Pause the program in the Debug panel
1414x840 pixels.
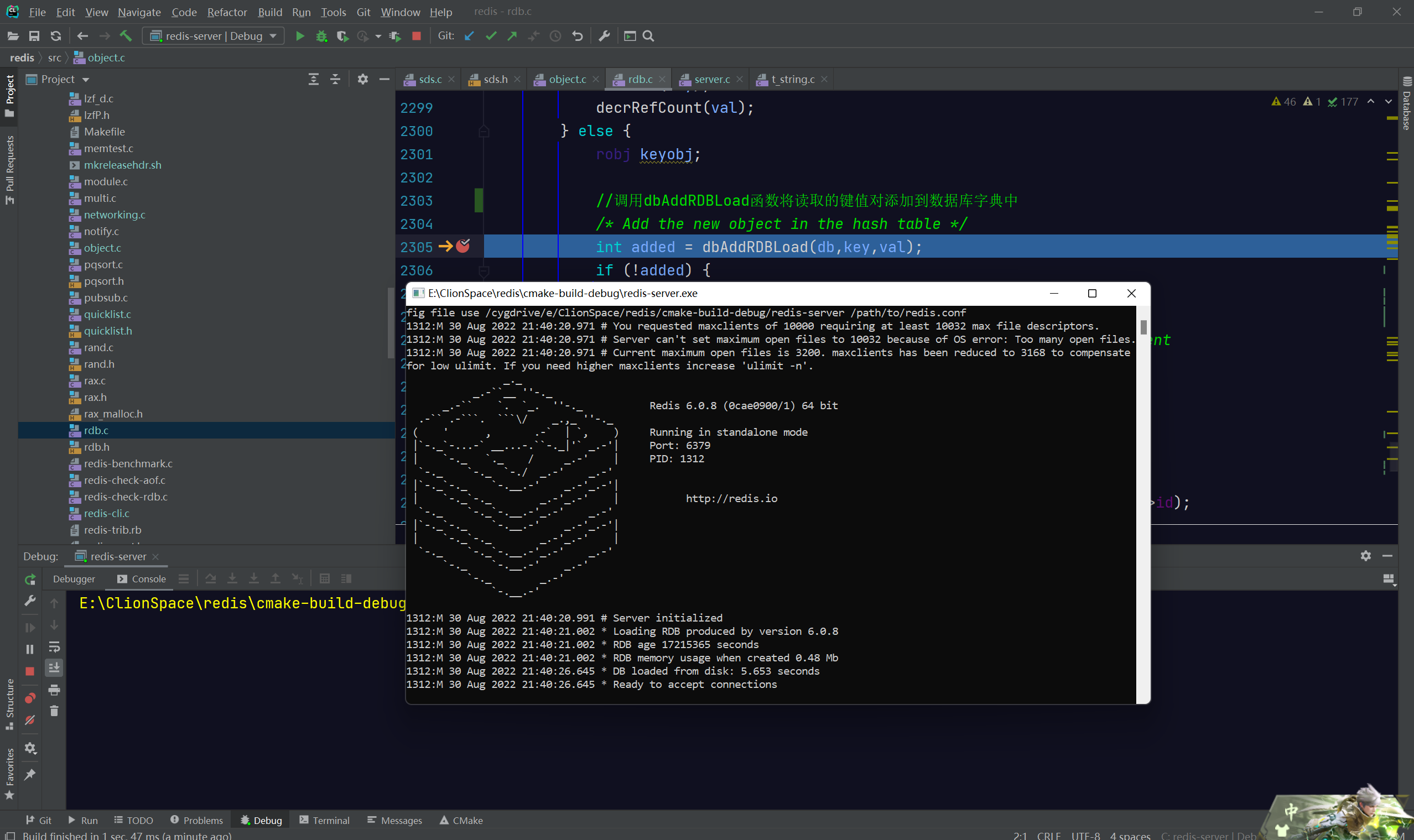point(30,650)
